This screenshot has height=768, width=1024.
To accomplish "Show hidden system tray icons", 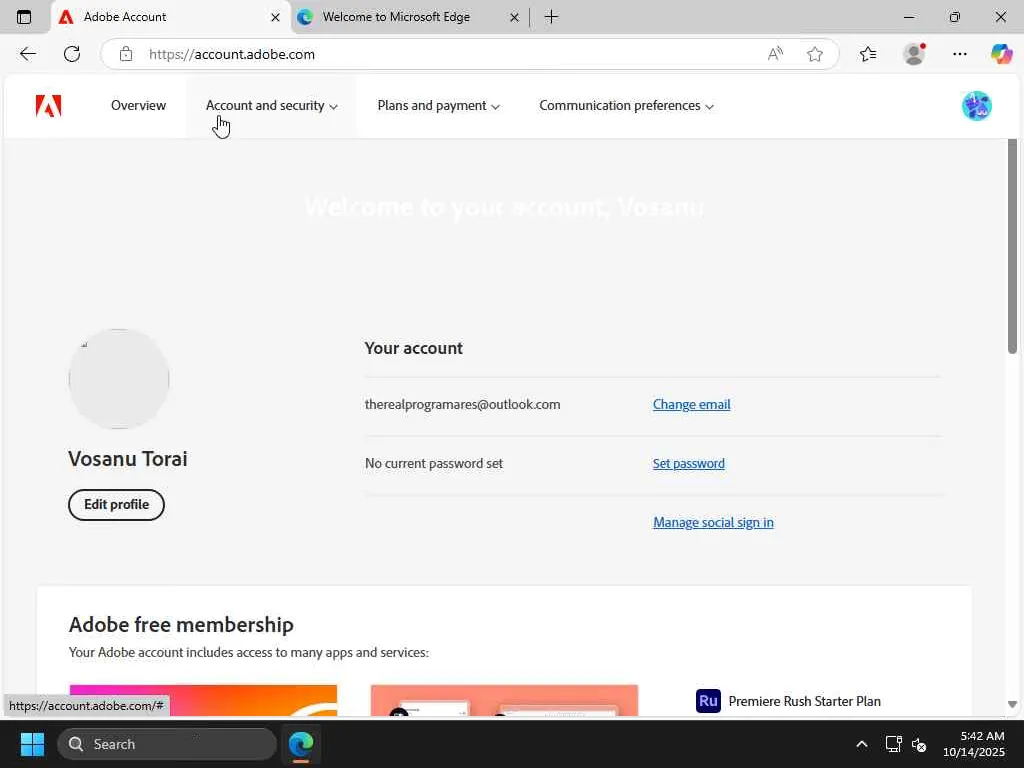I will click(x=861, y=744).
